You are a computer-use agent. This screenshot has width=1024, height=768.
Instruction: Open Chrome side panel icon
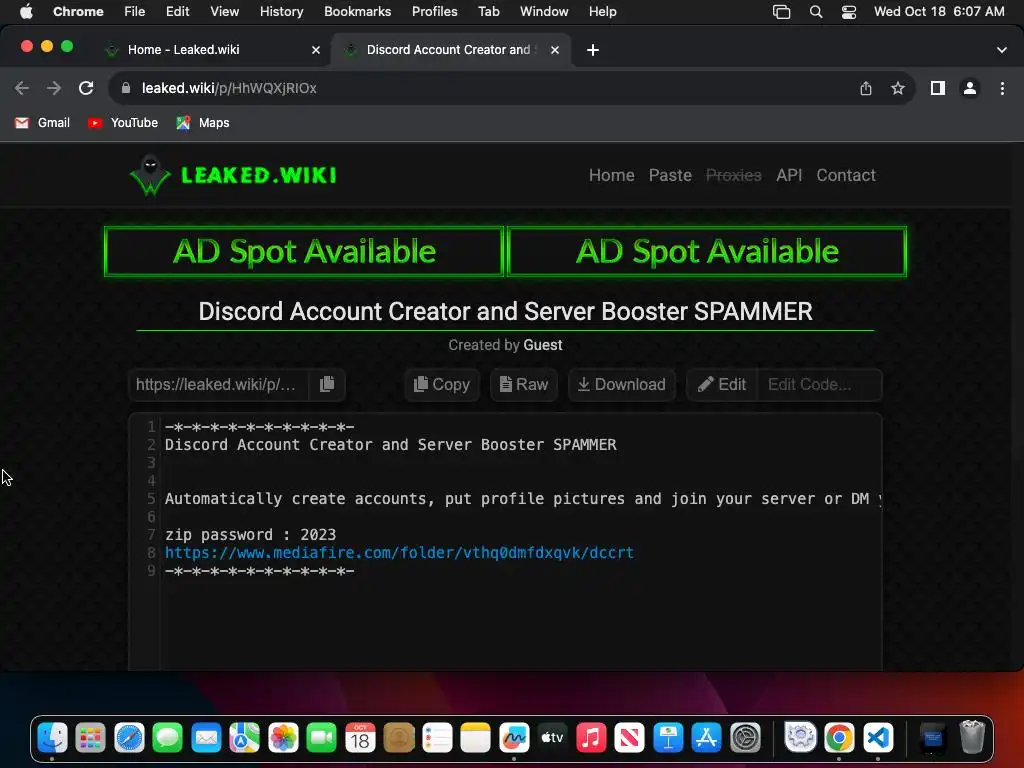(938, 88)
